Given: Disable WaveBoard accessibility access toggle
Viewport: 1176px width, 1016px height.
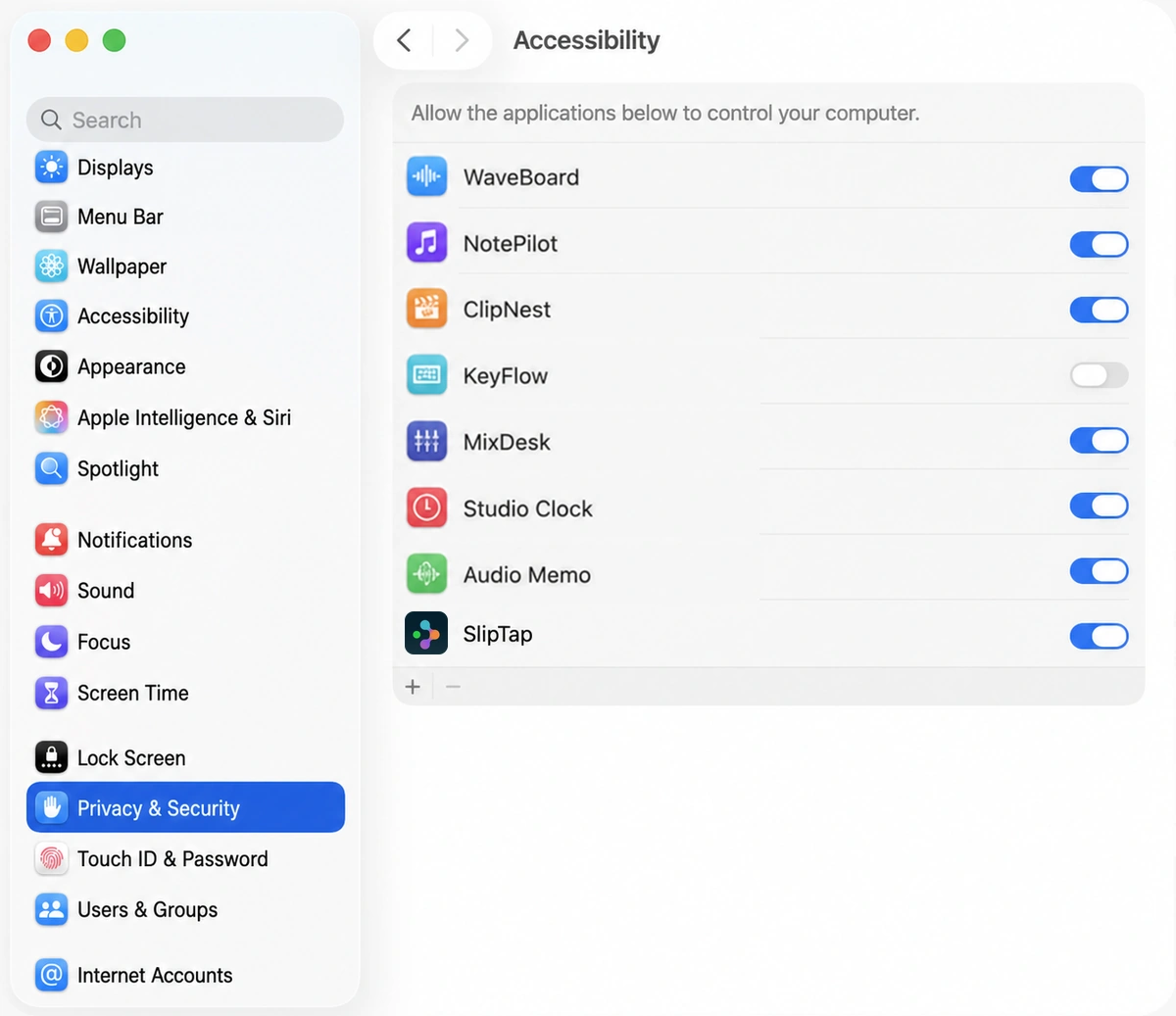Looking at the screenshot, I should pyautogui.click(x=1099, y=178).
